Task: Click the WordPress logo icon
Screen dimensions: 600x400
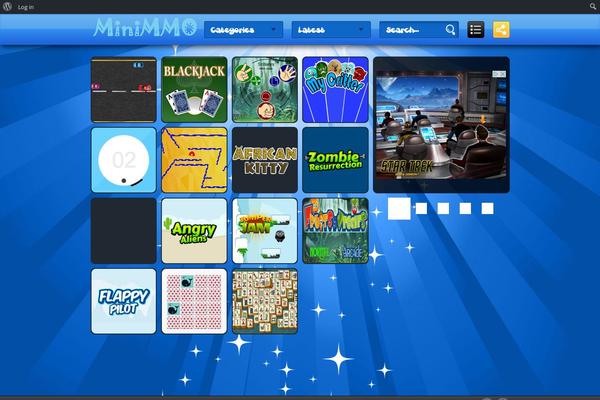Action: point(7,7)
